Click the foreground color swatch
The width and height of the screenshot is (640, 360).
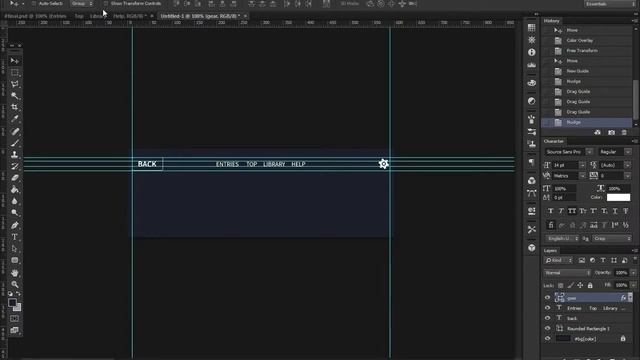click(x=12, y=303)
